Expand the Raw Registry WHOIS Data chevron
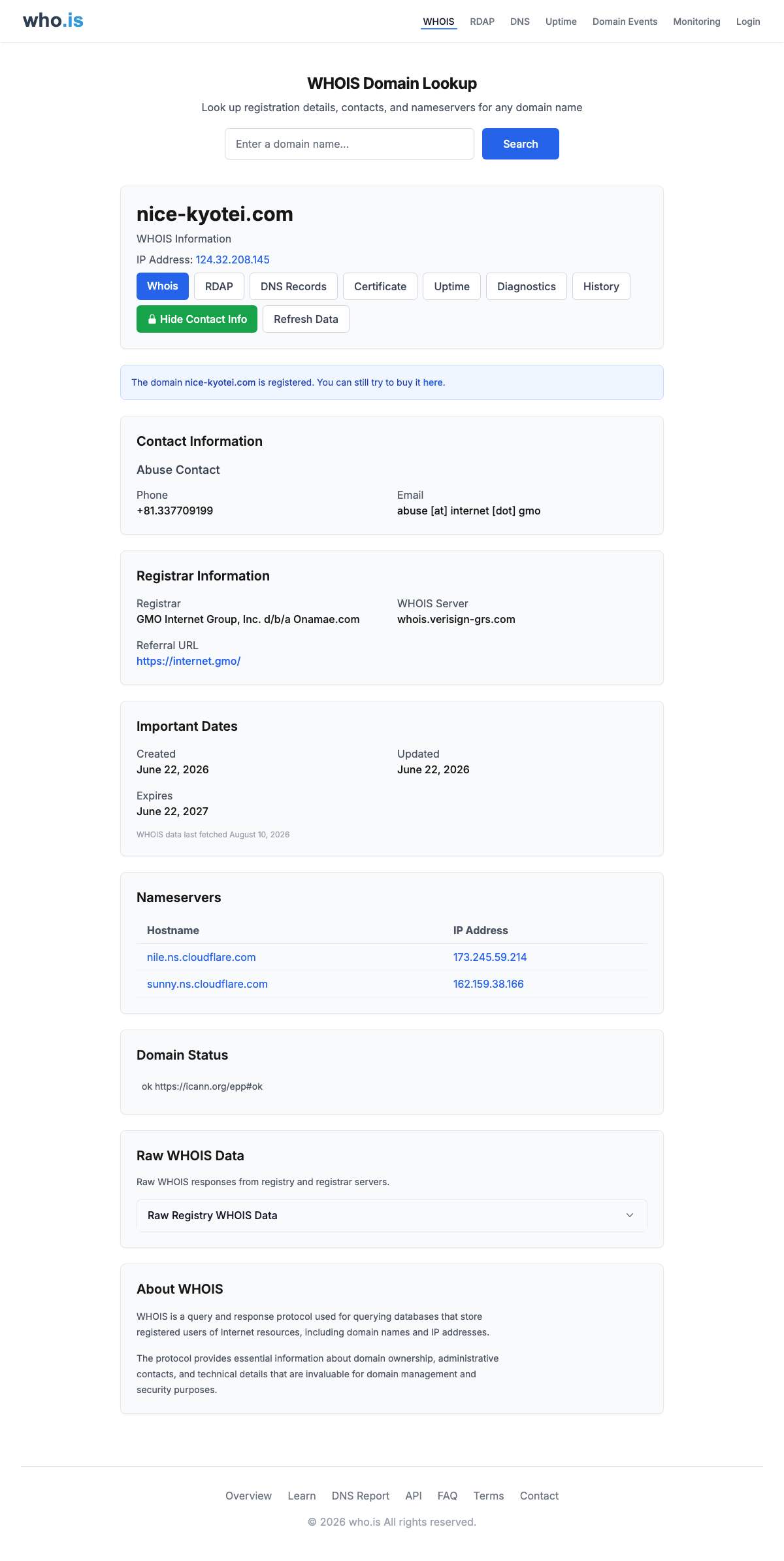 [630, 1215]
